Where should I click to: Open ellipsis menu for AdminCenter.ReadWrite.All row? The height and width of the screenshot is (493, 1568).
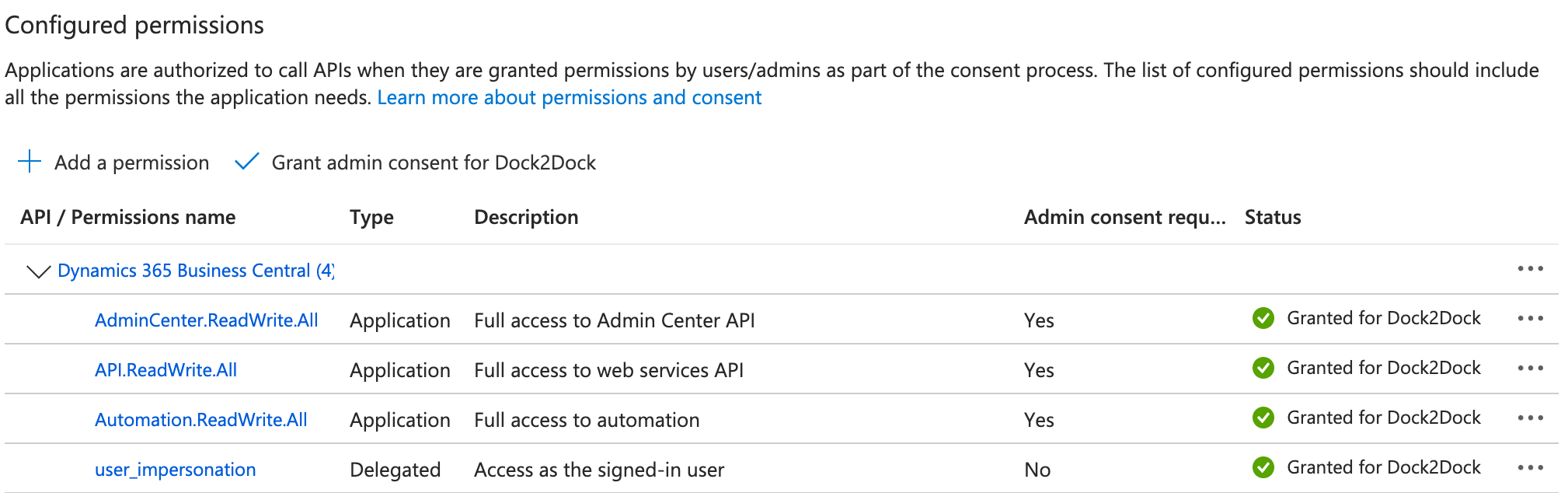pyautogui.click(x=1530, y=319)
